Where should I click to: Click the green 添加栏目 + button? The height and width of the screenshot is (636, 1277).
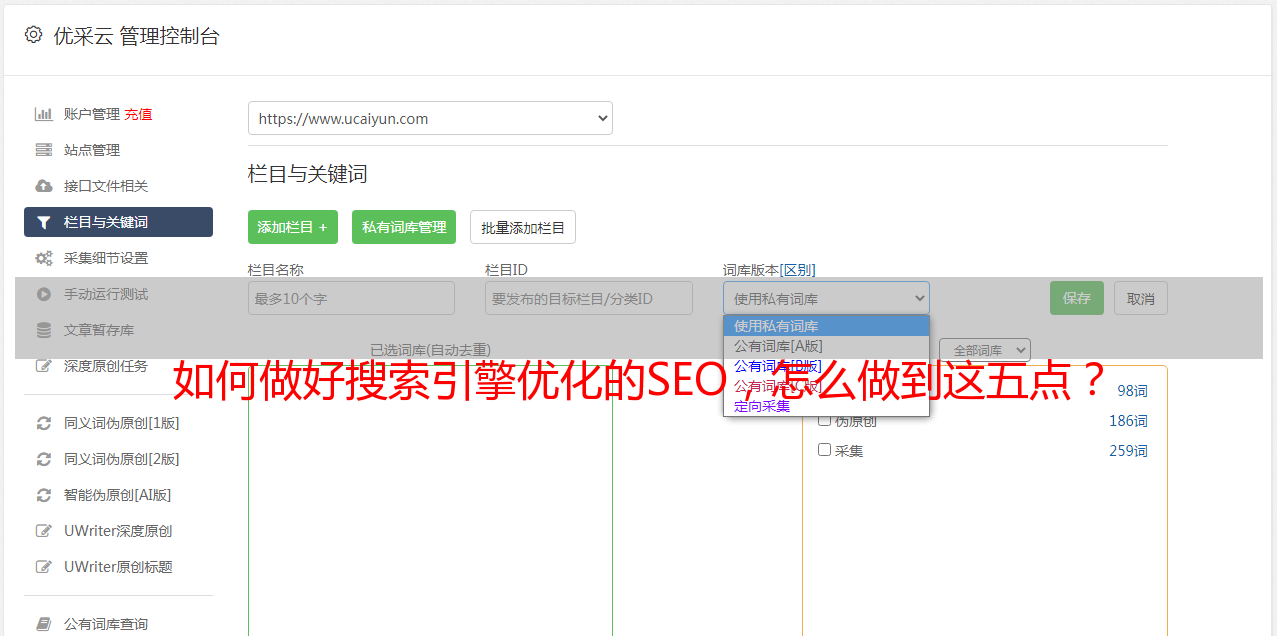pyautogui.click(x=293, y=227)
